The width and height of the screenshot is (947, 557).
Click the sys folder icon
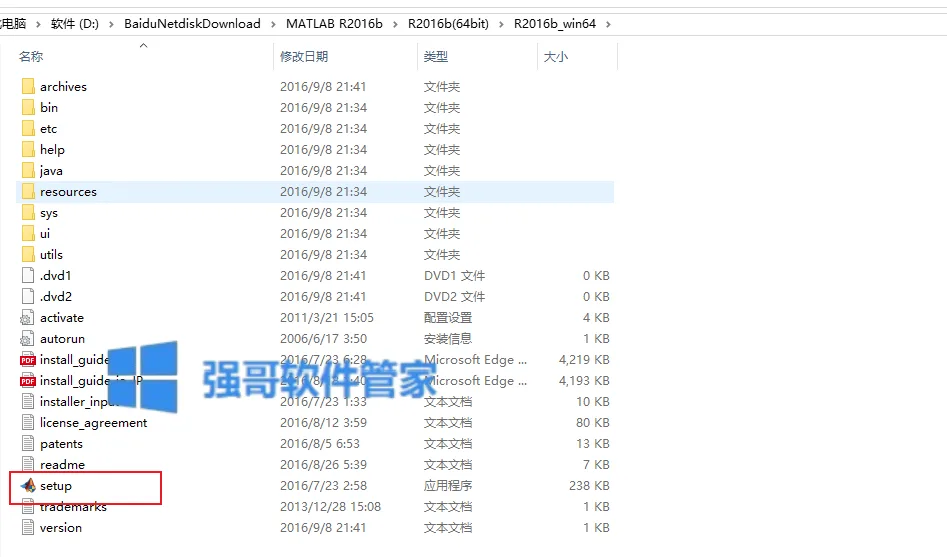click(28, 213)
